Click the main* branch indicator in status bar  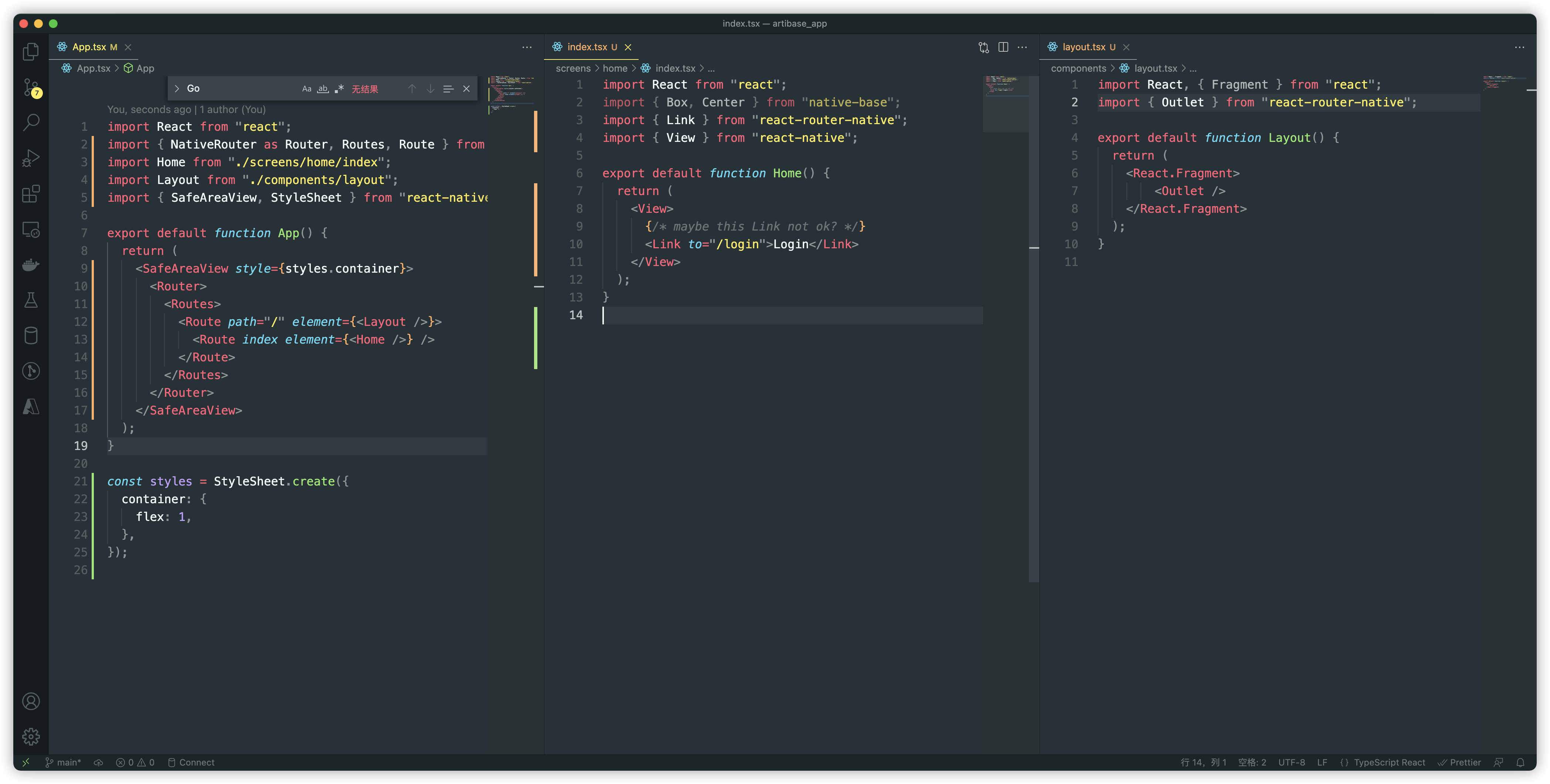(x=65, y=762)
